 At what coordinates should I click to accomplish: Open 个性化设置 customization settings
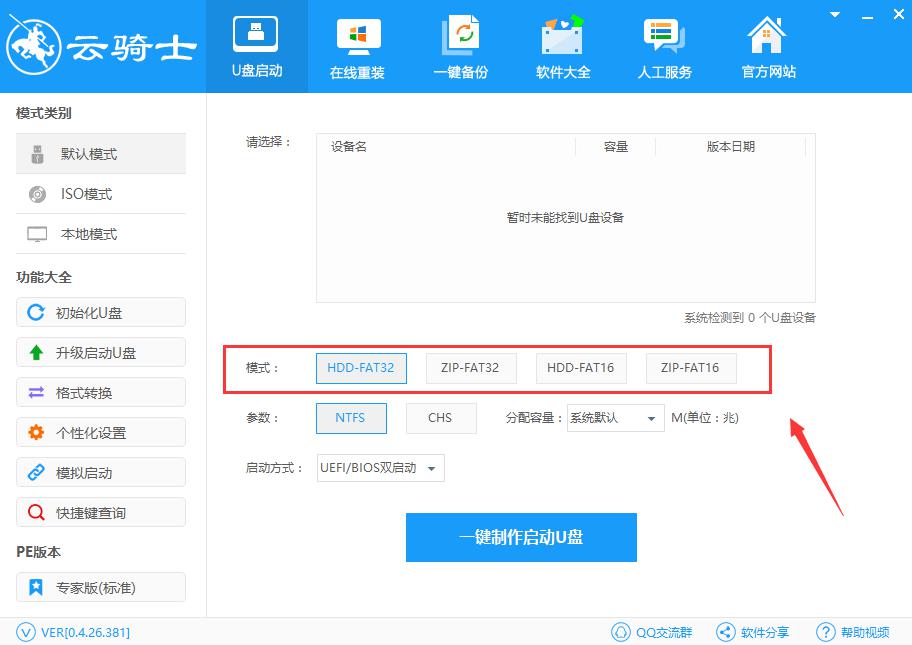coord(100,432)
